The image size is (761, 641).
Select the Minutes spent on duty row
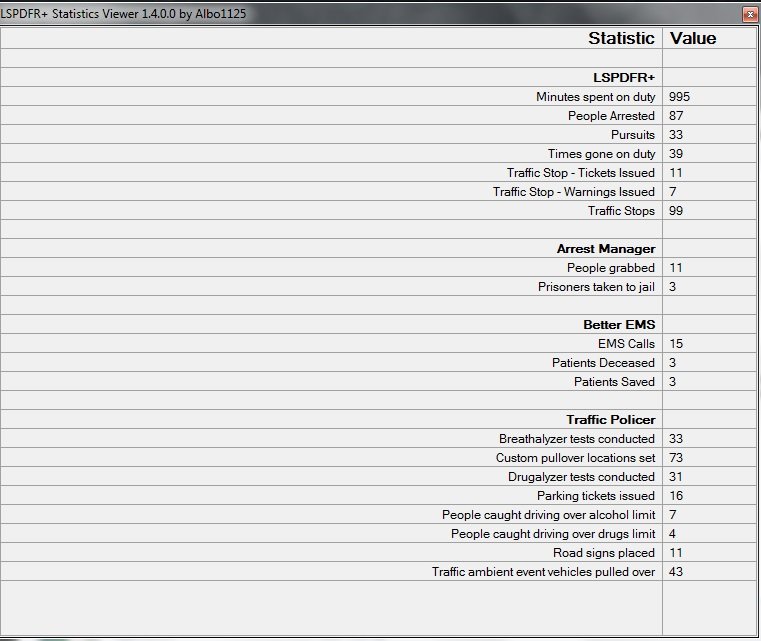(595, 97)
